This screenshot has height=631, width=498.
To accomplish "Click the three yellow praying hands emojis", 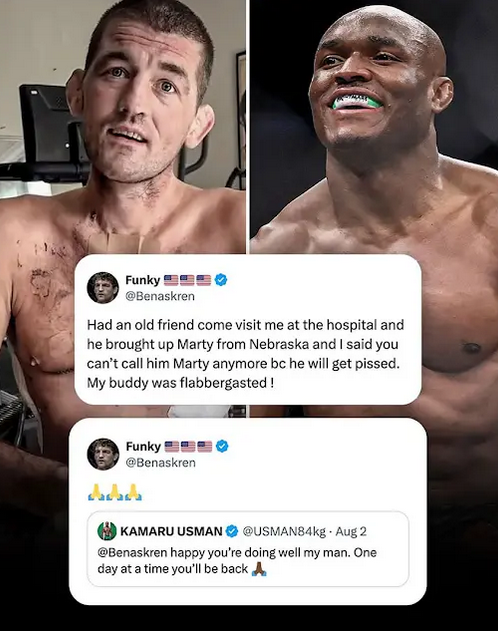I will click(x=115, y=492).
